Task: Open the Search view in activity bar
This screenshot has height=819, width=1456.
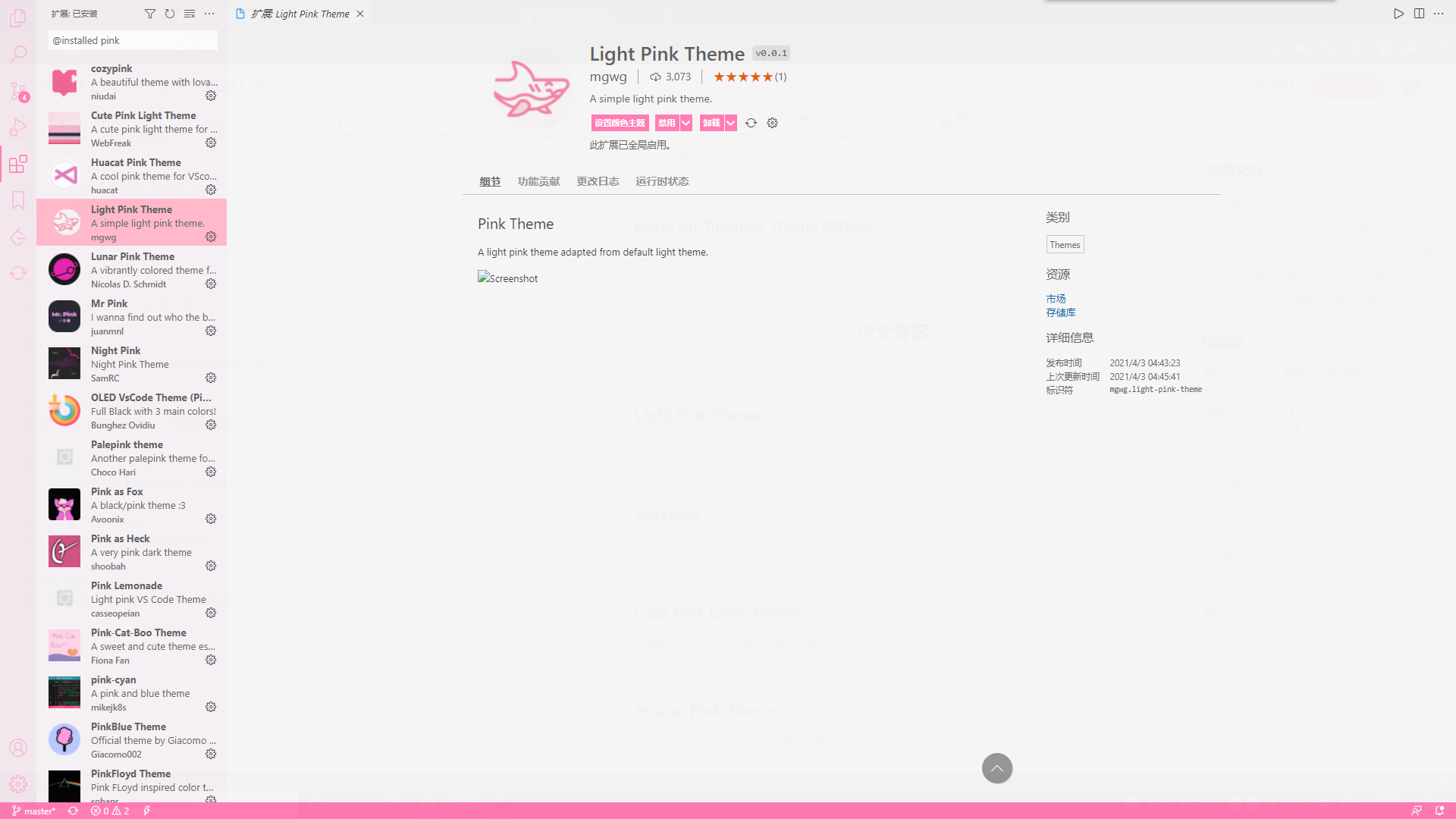Action: pos(18,54)
